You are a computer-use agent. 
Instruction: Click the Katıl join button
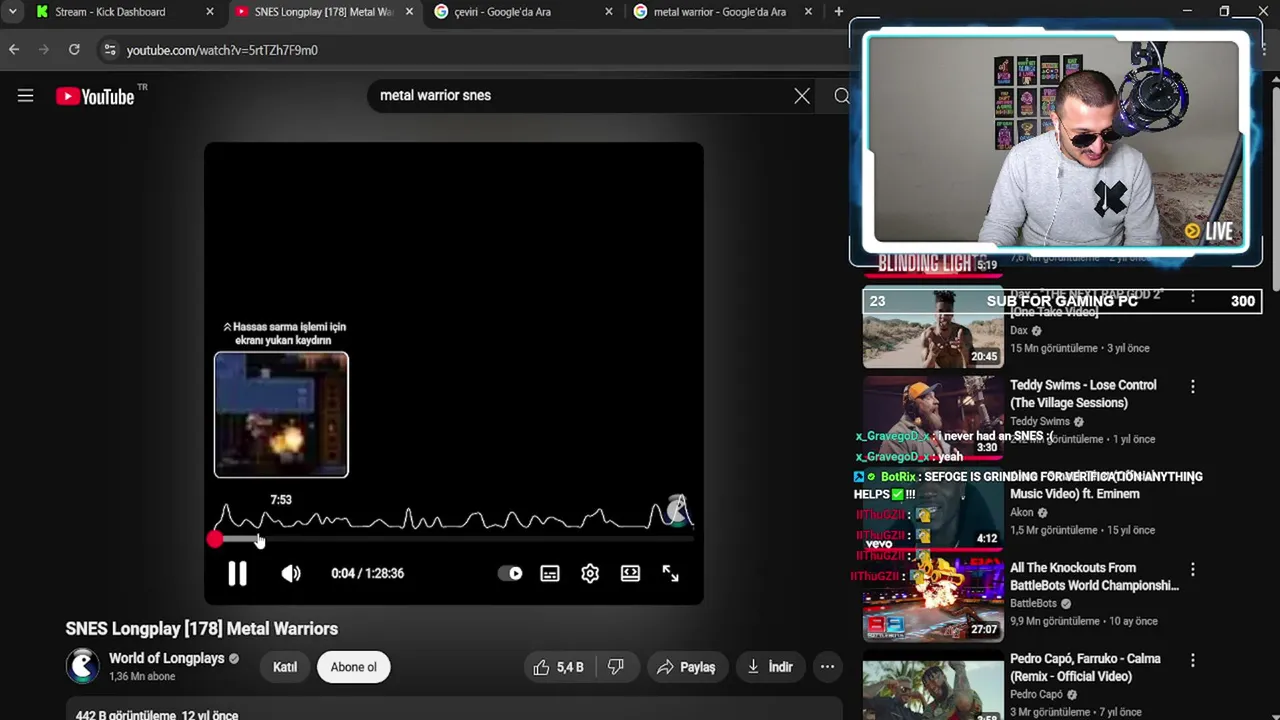point(285,667)
